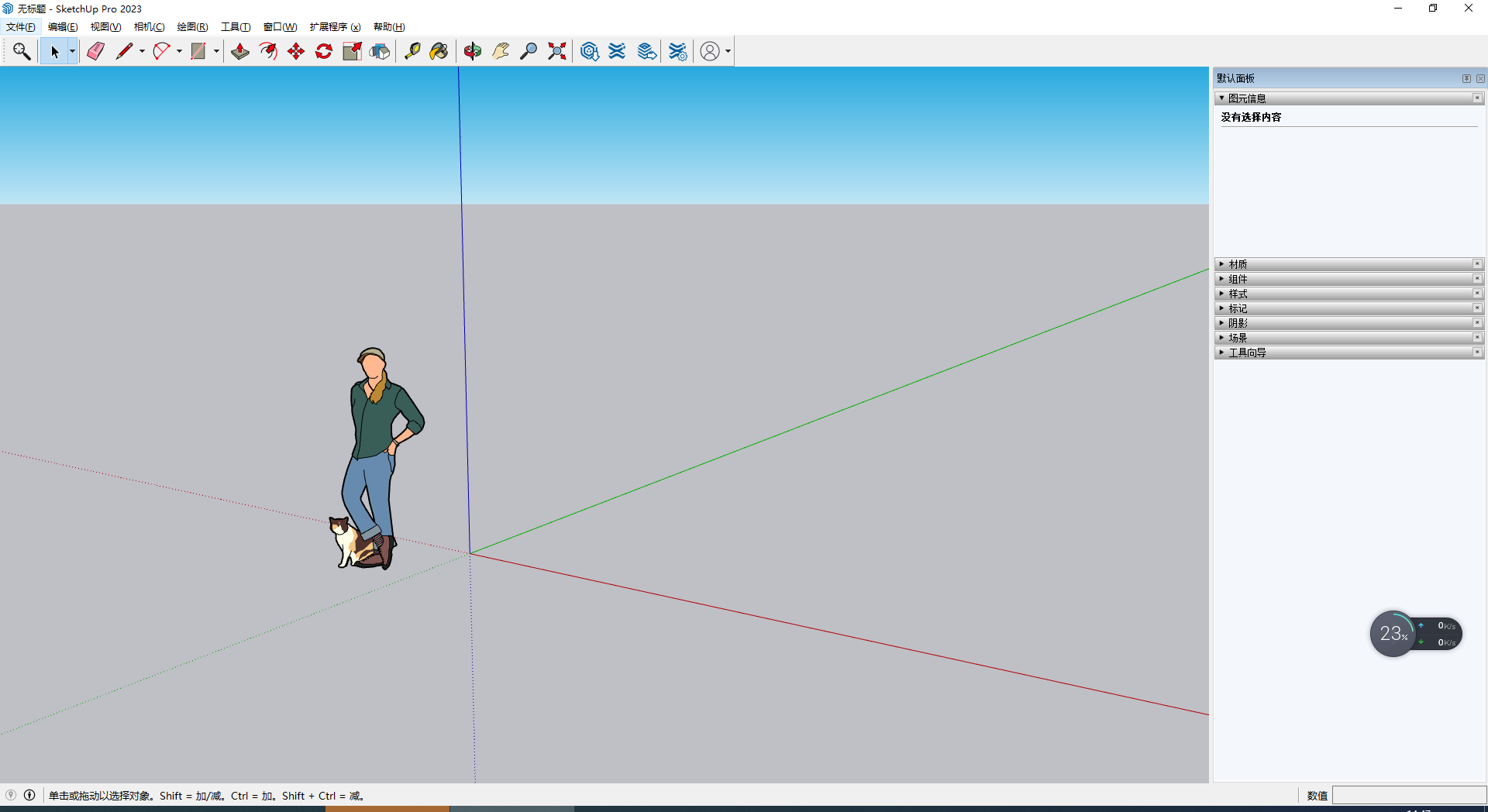Expand the 材质 panel
This screenshot has height=812, width=1488.
point(1222,264)
